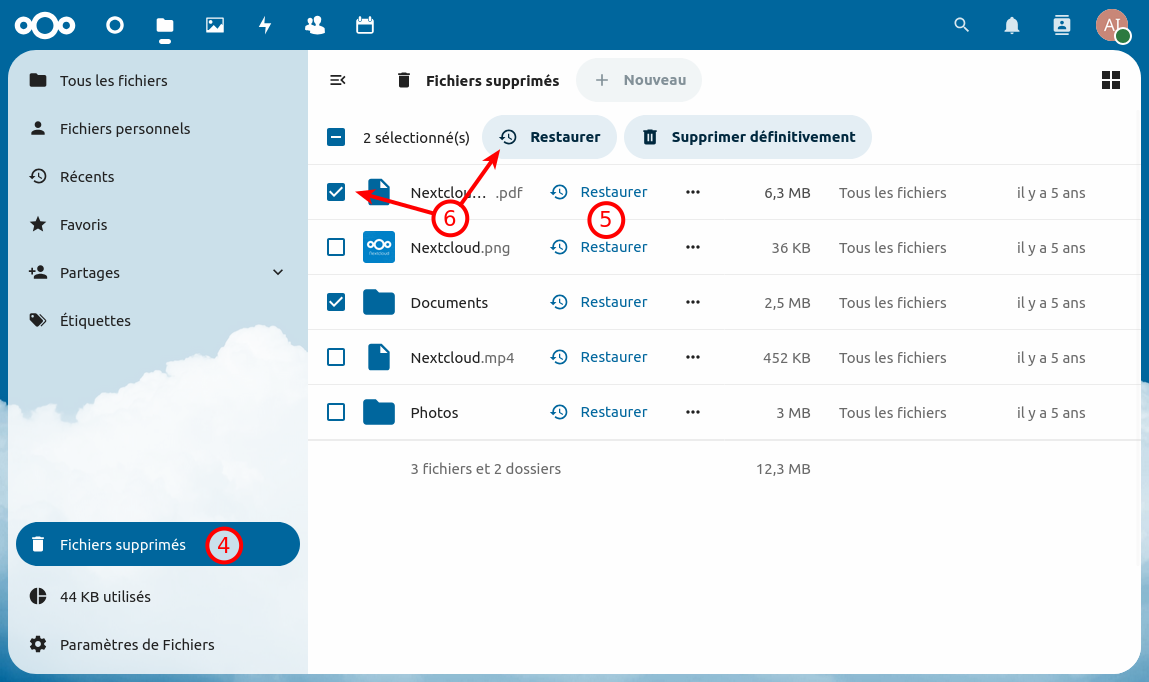Collapse the navigation sidebar icon
The image size is (1149, 682).
337,80
